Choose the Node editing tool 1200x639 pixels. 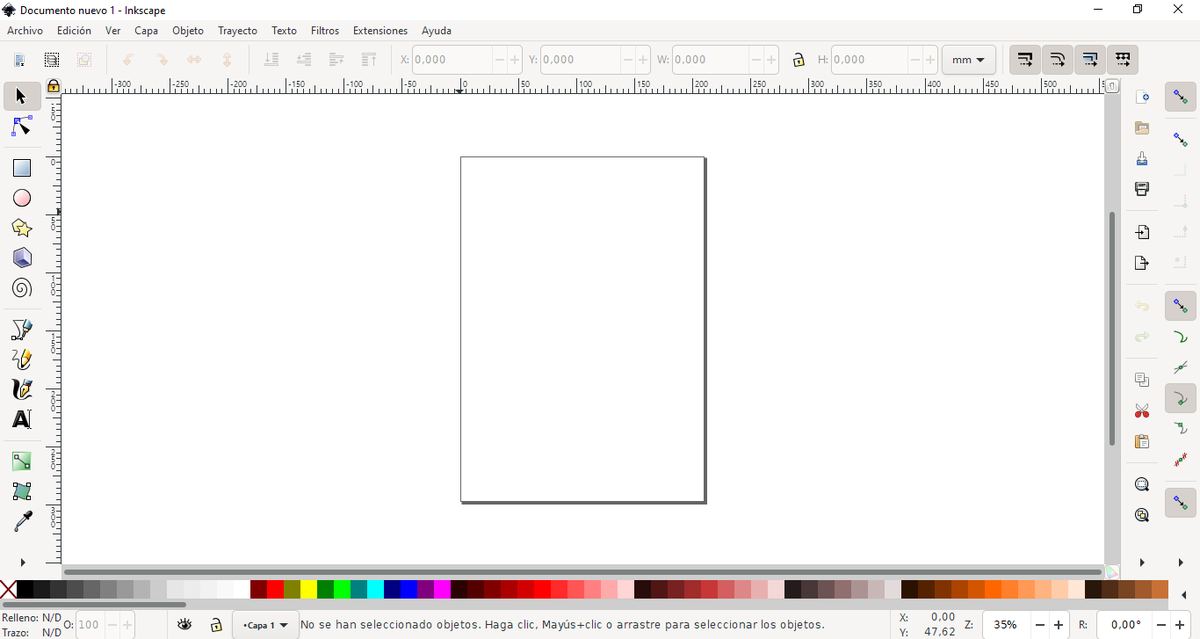click(x=21, y=127)
